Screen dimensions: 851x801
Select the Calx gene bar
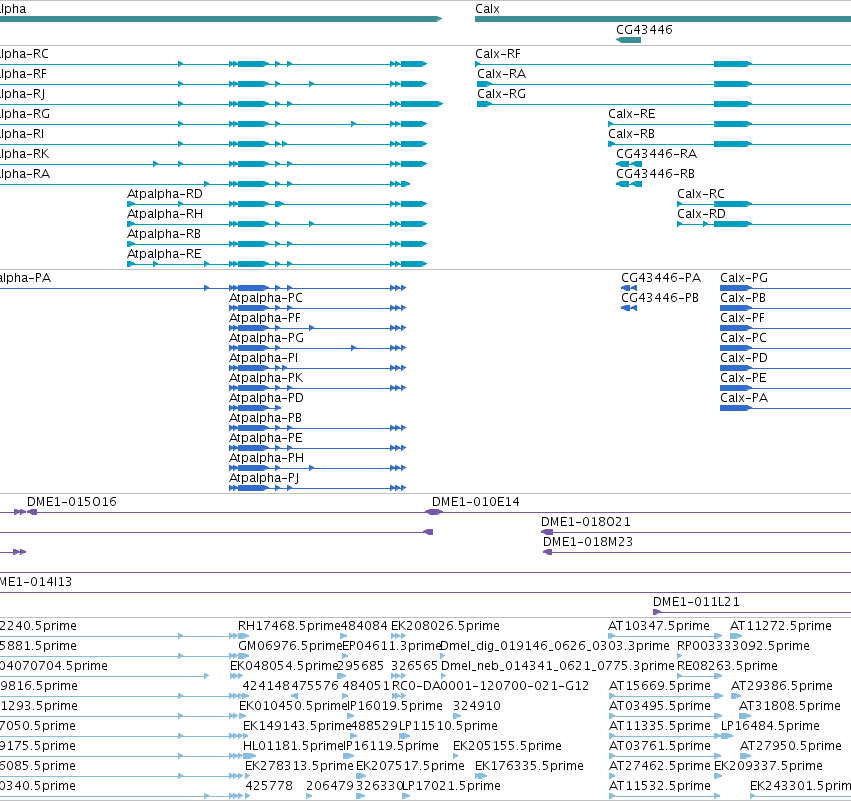coord(663,19)
